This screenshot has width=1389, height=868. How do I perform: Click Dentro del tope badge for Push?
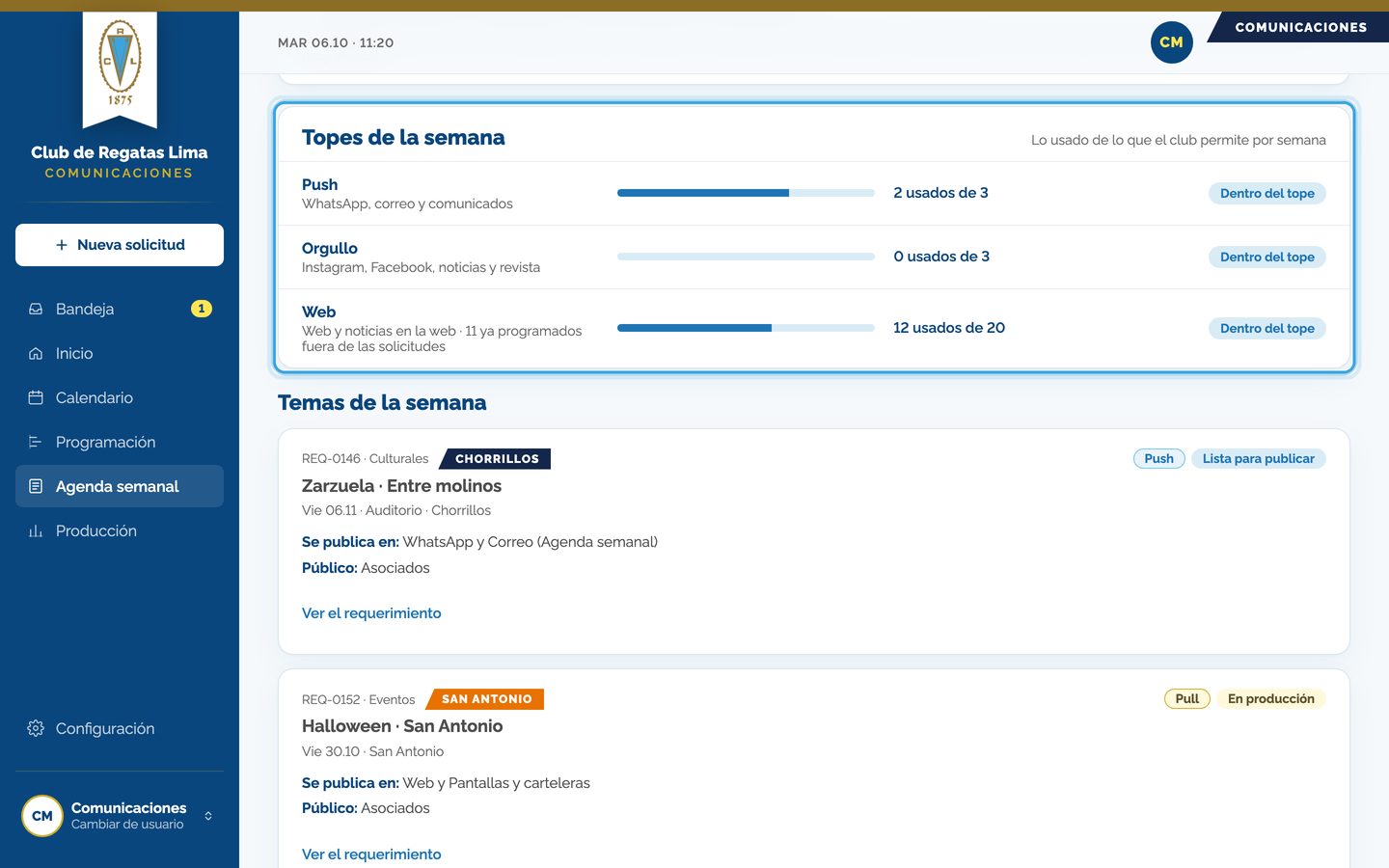(x=1267, y=193)
